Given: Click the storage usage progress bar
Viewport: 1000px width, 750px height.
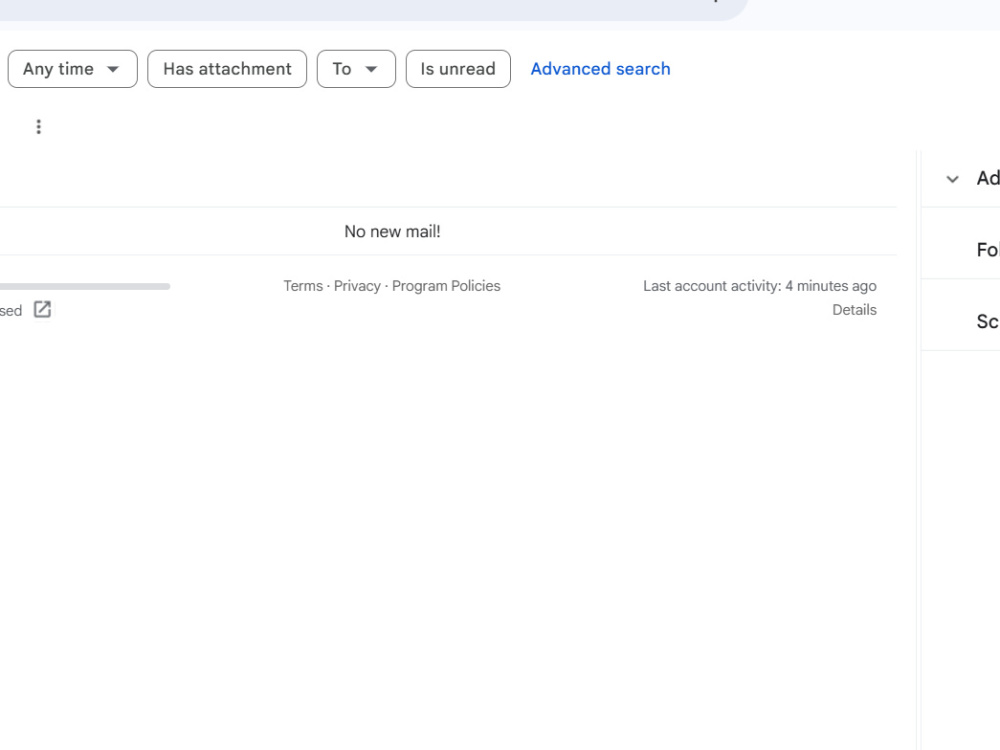Looking at the screenshot, I should 85,286.
